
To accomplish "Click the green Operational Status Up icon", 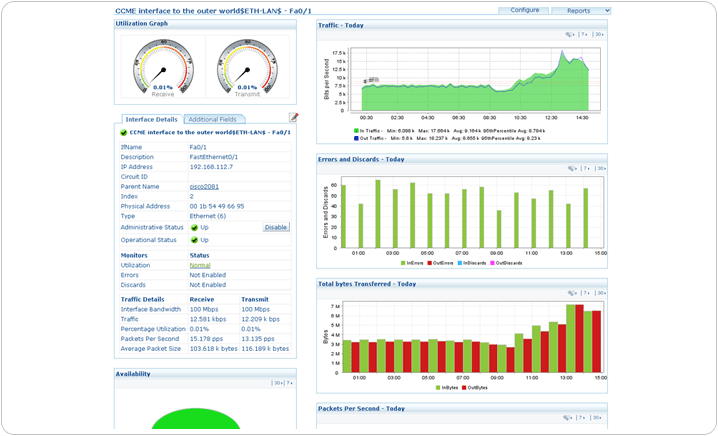I will pyautogui.click(x=194, y=240).
